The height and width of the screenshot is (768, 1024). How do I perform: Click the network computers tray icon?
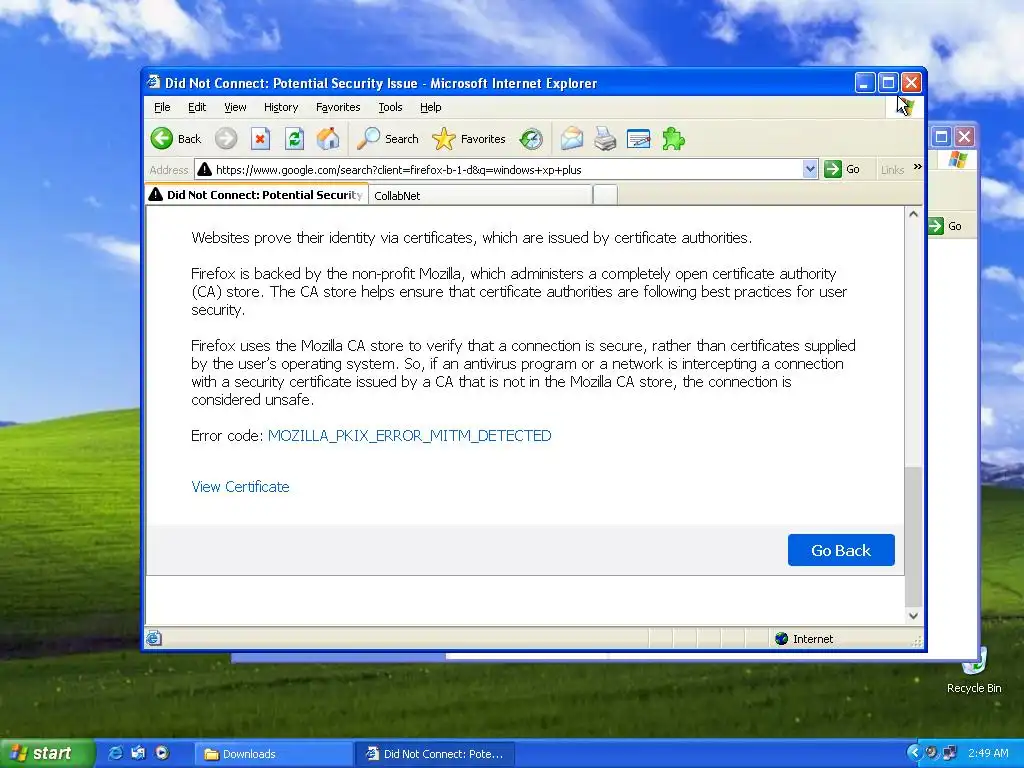949,753
